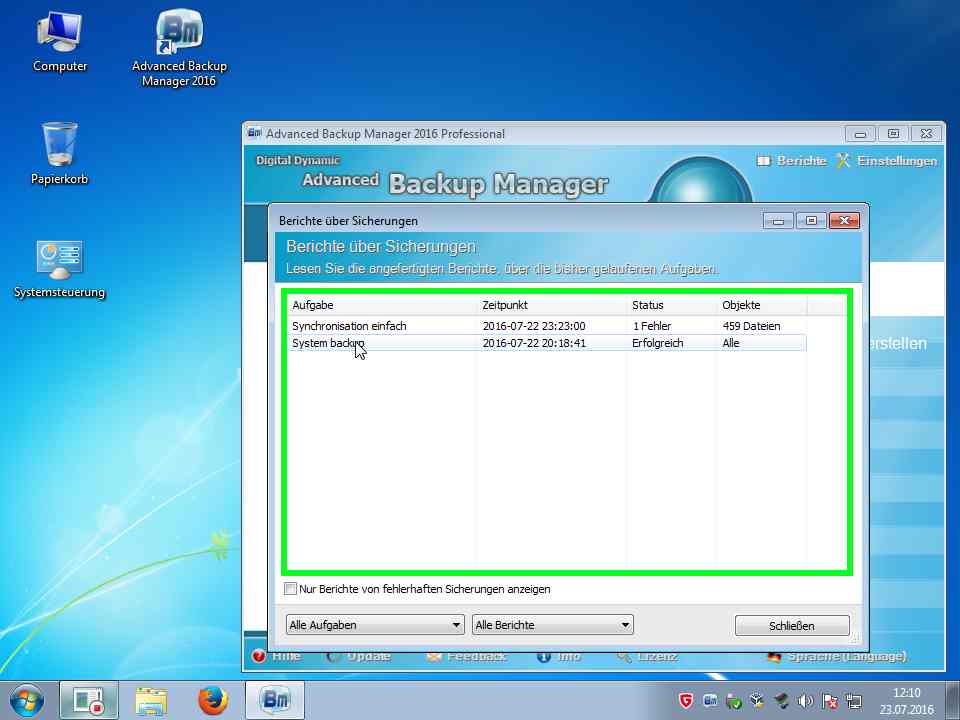Select the Systemsteuerung desktop icon
Screen dimensions: 960x720
(x=59, y=269)
